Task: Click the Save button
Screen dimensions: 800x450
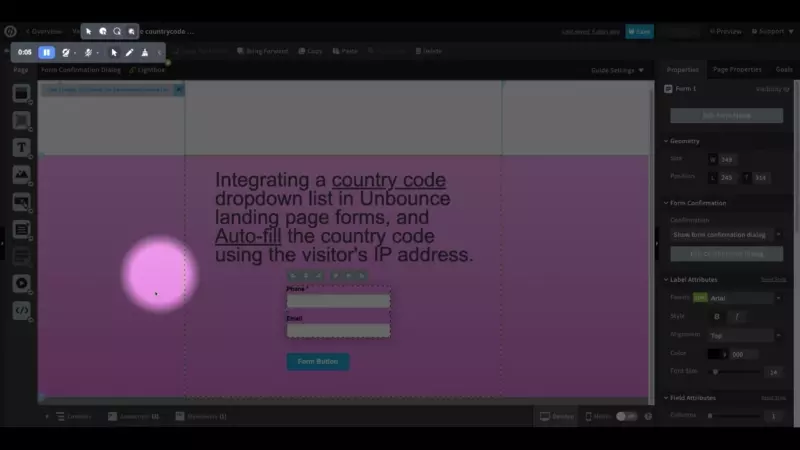Action: pyautogui.click(x=639, y=32)
